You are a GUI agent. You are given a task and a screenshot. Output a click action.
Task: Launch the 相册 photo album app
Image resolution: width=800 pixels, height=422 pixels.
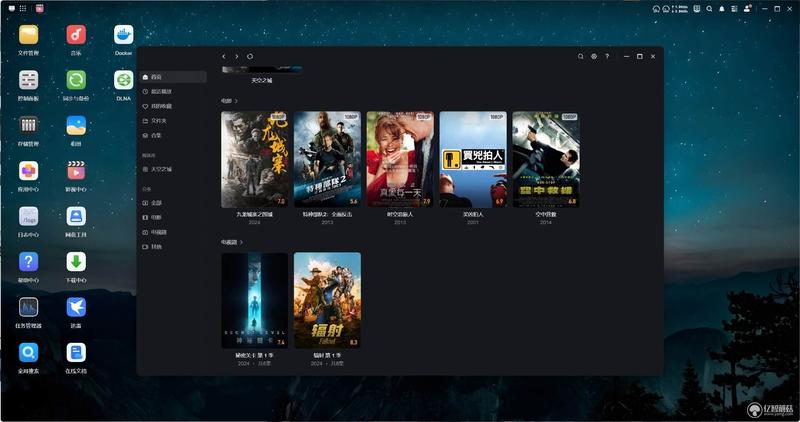coord(76,126)
